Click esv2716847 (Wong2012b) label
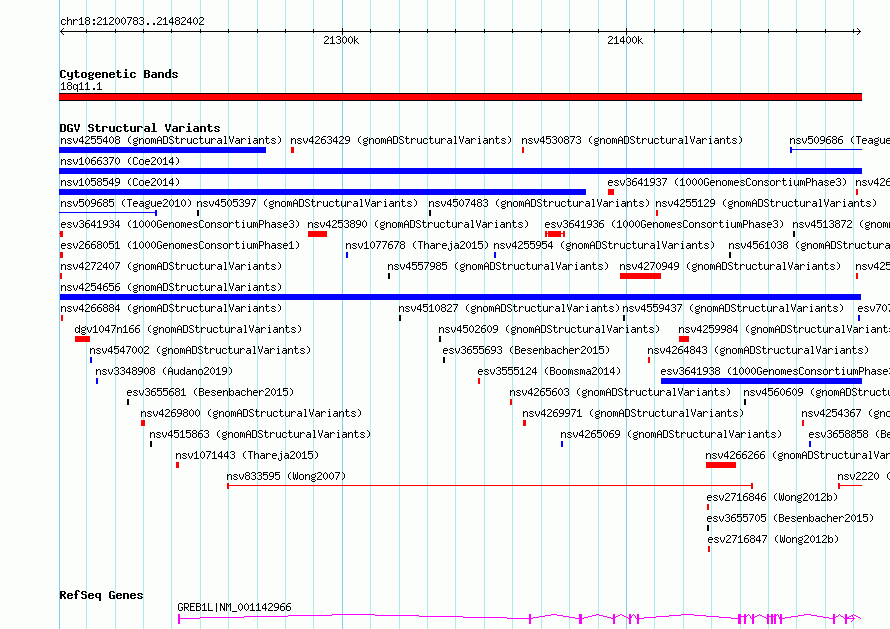Image resolution: width=890 pixels, height=629 pixels. (773, 539)
